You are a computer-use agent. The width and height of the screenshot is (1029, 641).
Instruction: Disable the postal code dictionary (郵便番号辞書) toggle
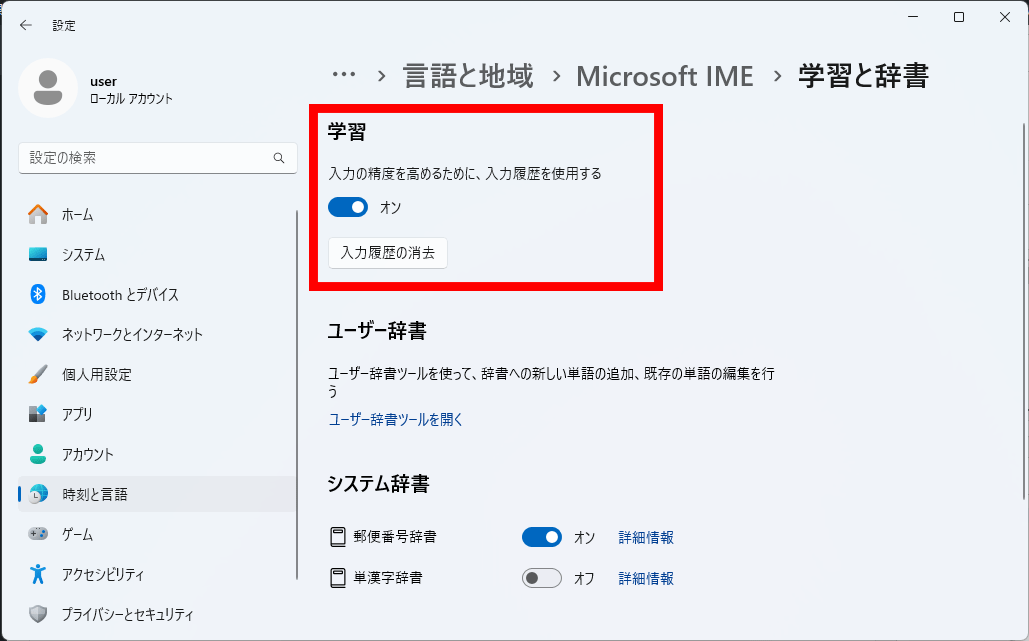tap(542, 538)
